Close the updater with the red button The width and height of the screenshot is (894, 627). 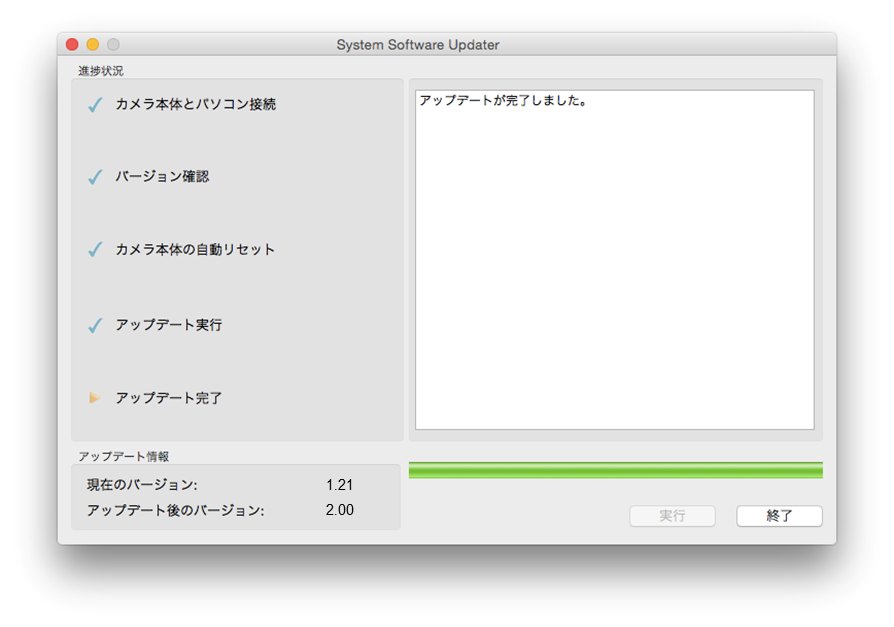click(72, 44)
